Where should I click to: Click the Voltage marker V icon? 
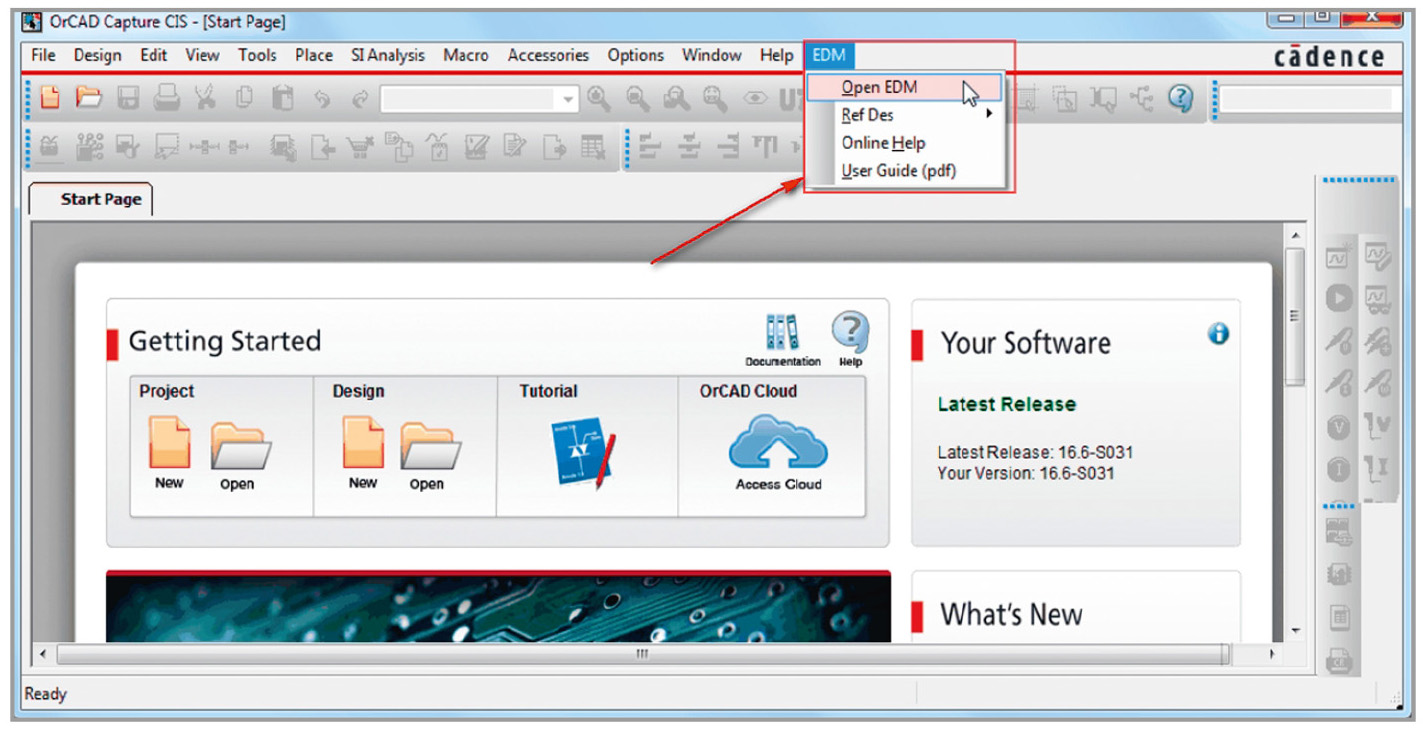[1339, 427]
